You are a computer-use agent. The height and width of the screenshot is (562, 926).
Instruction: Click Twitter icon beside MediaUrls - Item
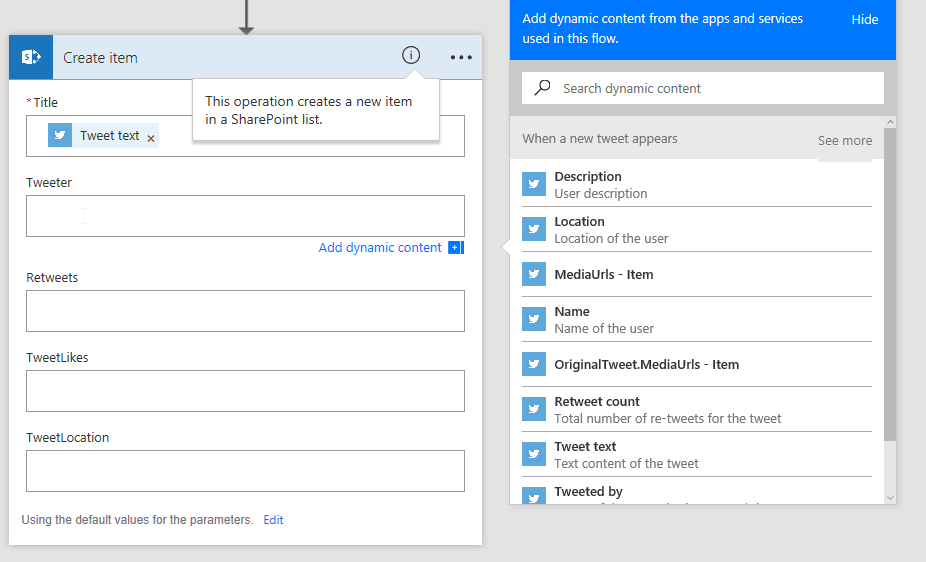point(534,275)
